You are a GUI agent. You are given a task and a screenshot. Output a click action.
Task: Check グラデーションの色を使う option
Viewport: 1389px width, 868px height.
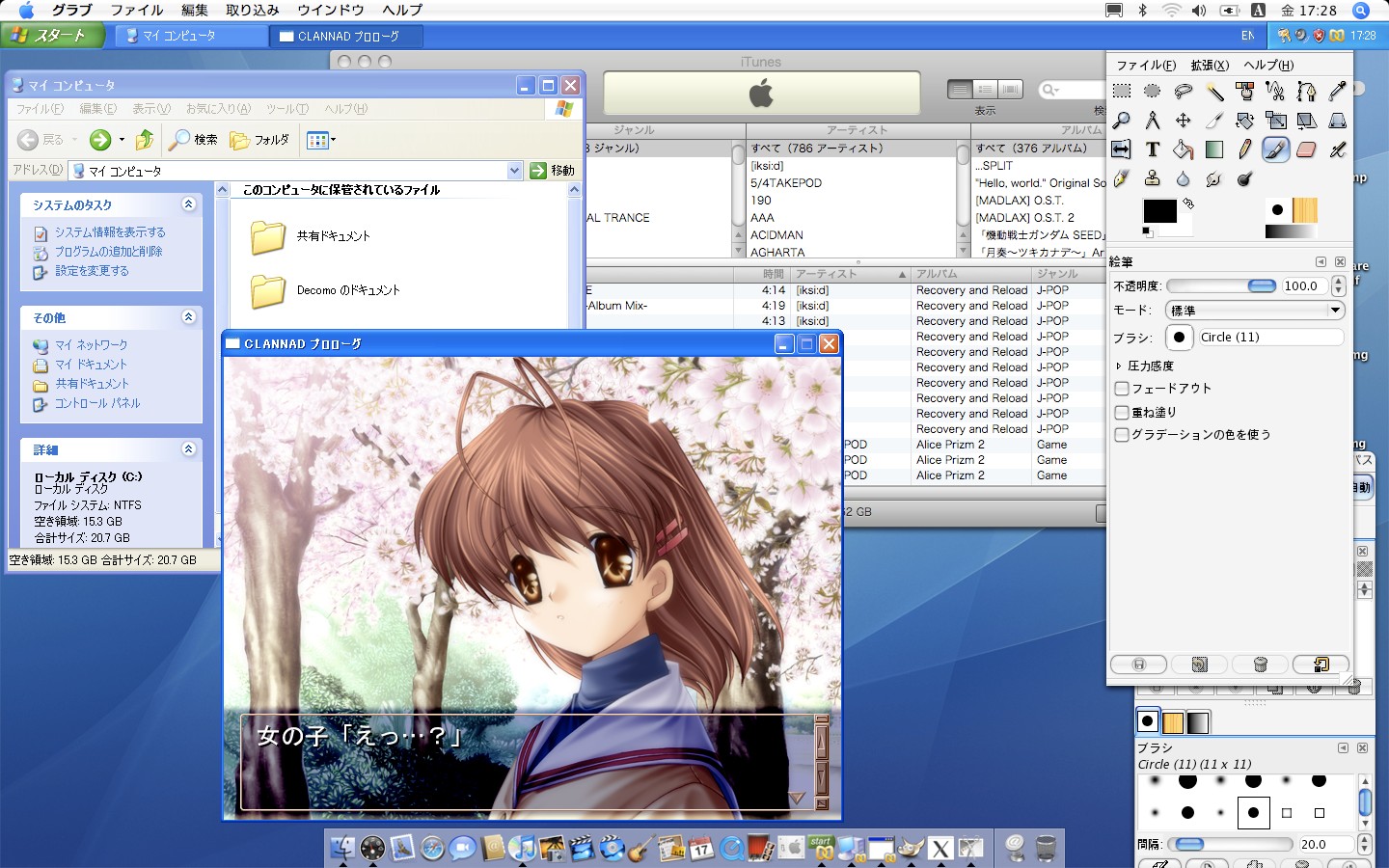[x=1122, y=435]
